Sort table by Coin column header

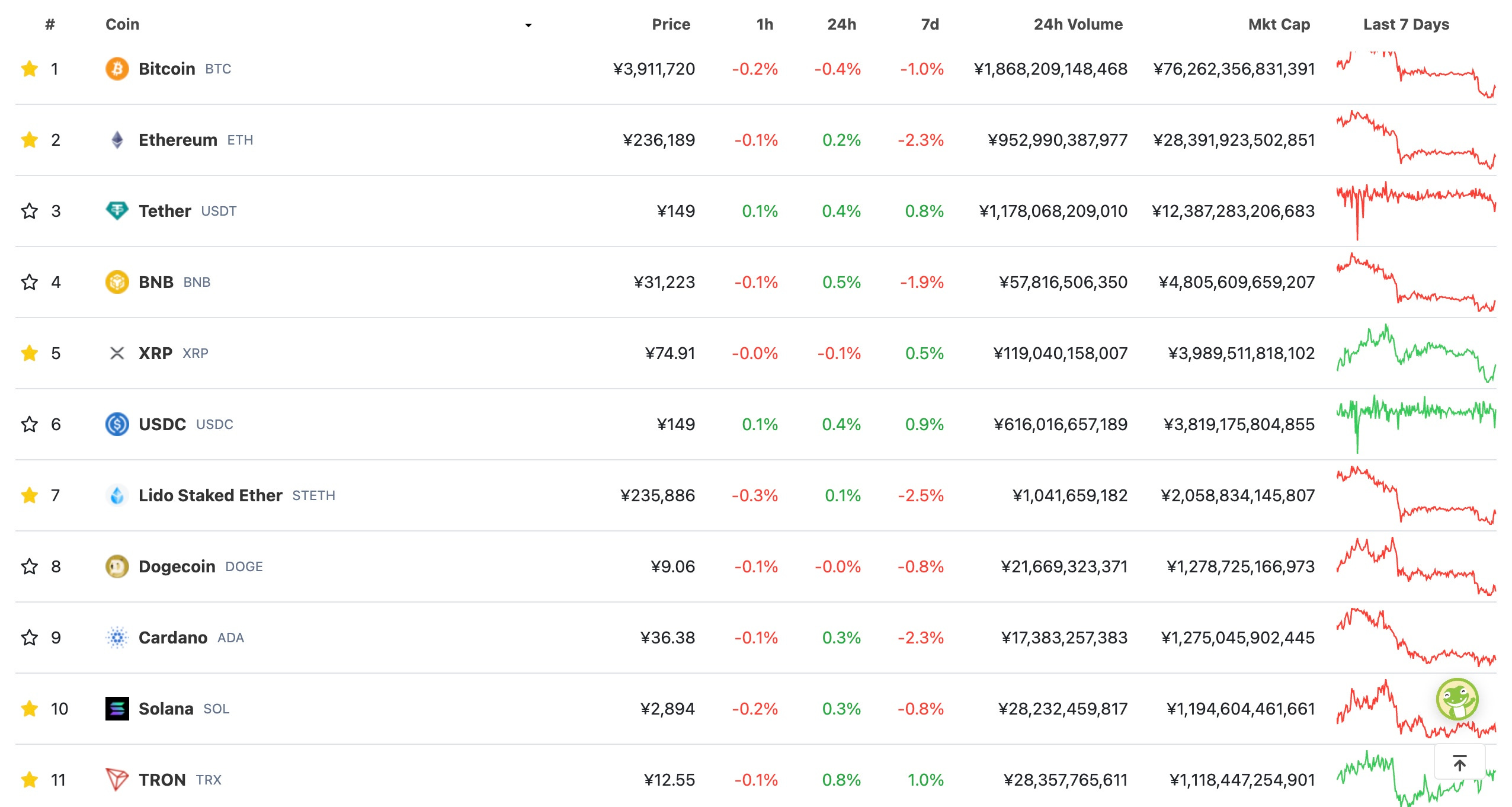click(123, 24)
